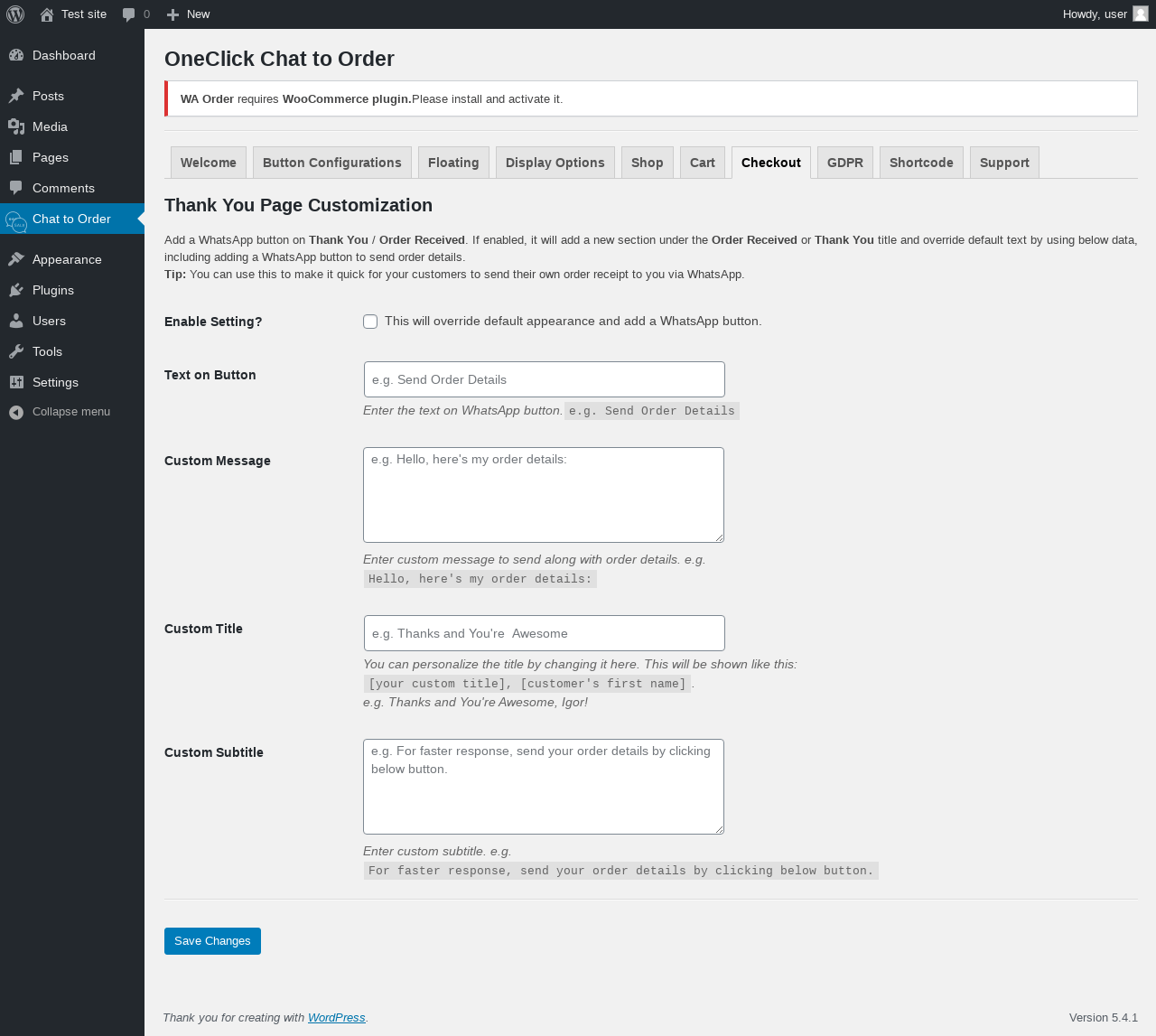1156x1036 pixels.
Task: Click the WooCommerce plugin required notice
Action: (x=651, y=99)
